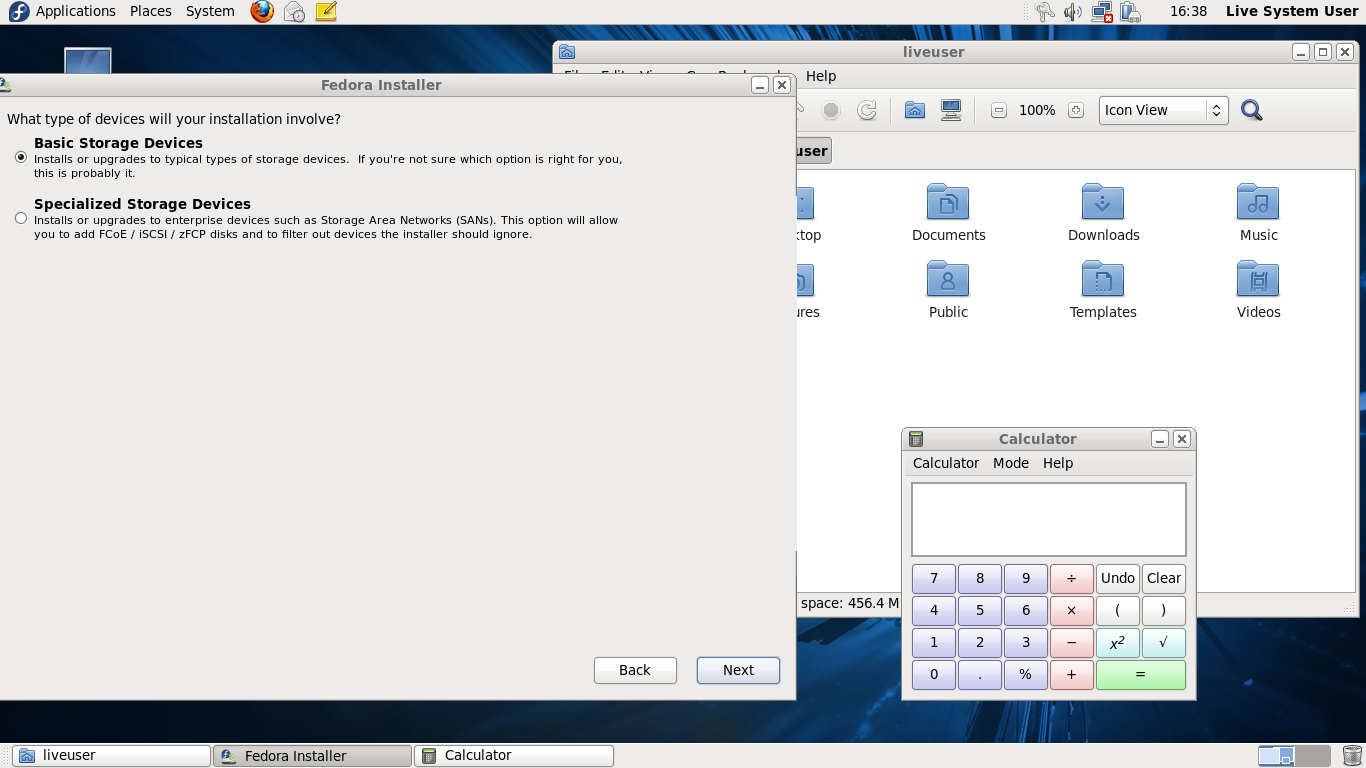Open the Calculator menu in Calculator window
The height and width of the screenshot is (768, 1366).
pyautogui.click(x=946, y=463)
